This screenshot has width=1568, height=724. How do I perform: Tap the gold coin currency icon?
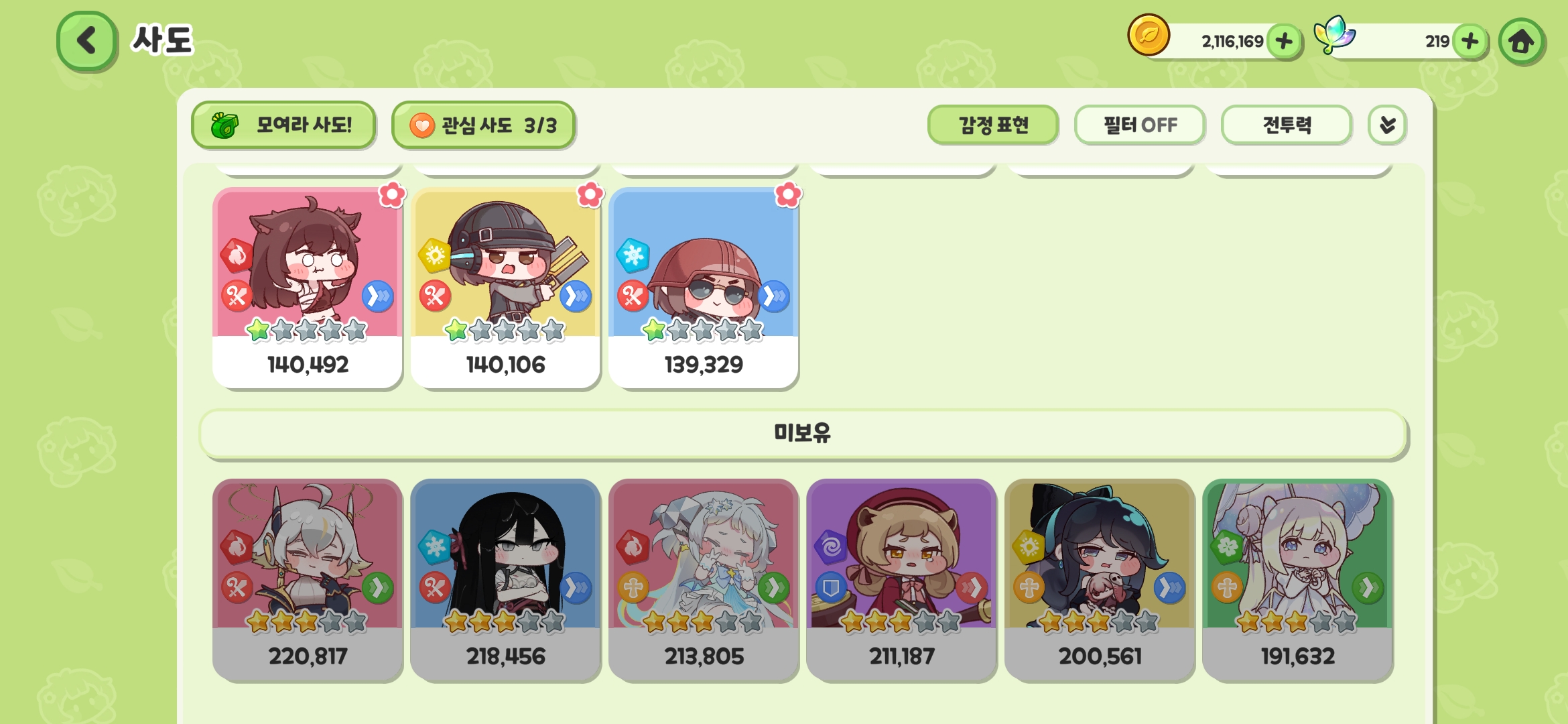(x=1149, y=36)
